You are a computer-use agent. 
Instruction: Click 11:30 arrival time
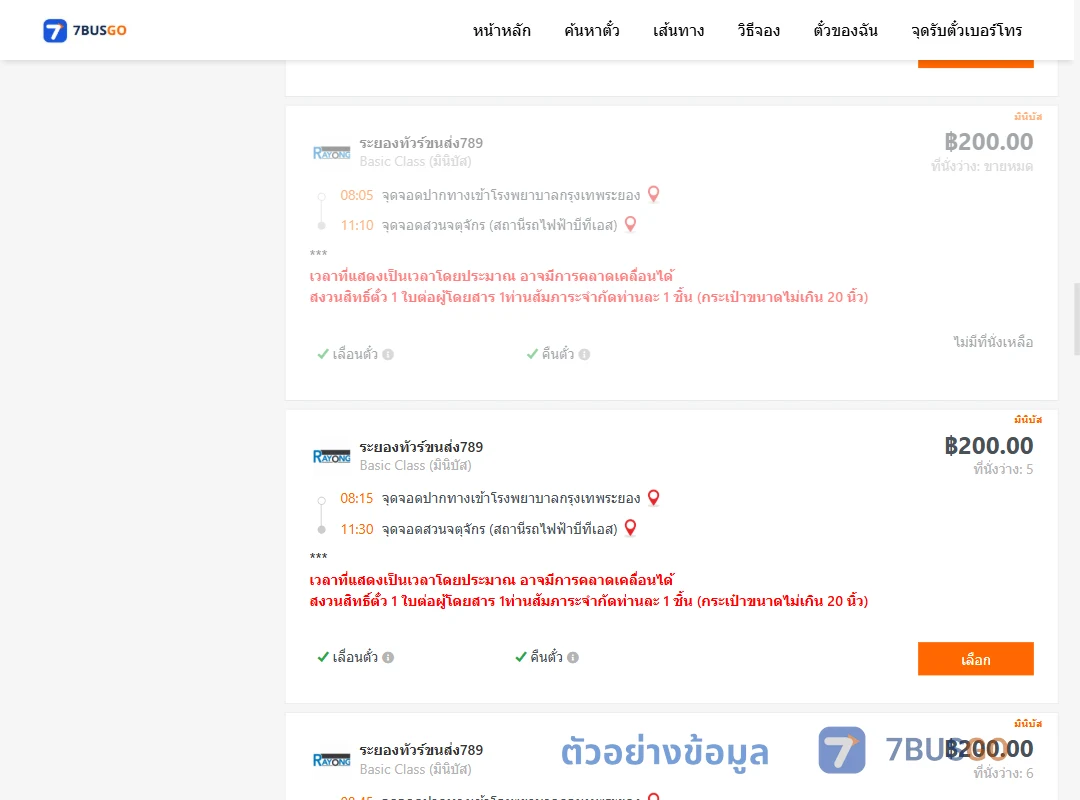pos(356,529)
